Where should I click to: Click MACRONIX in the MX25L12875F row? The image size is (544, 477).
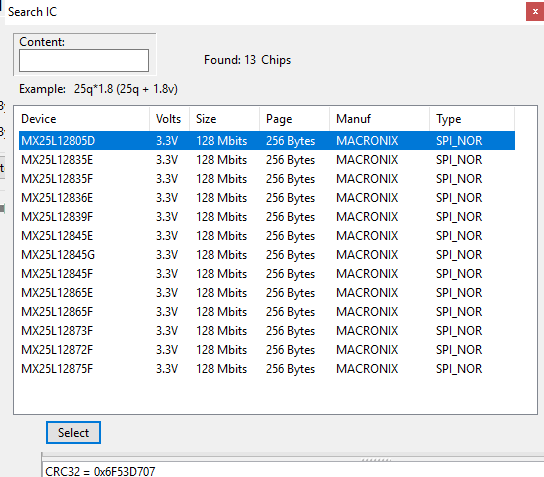click(x=367, y=369)
